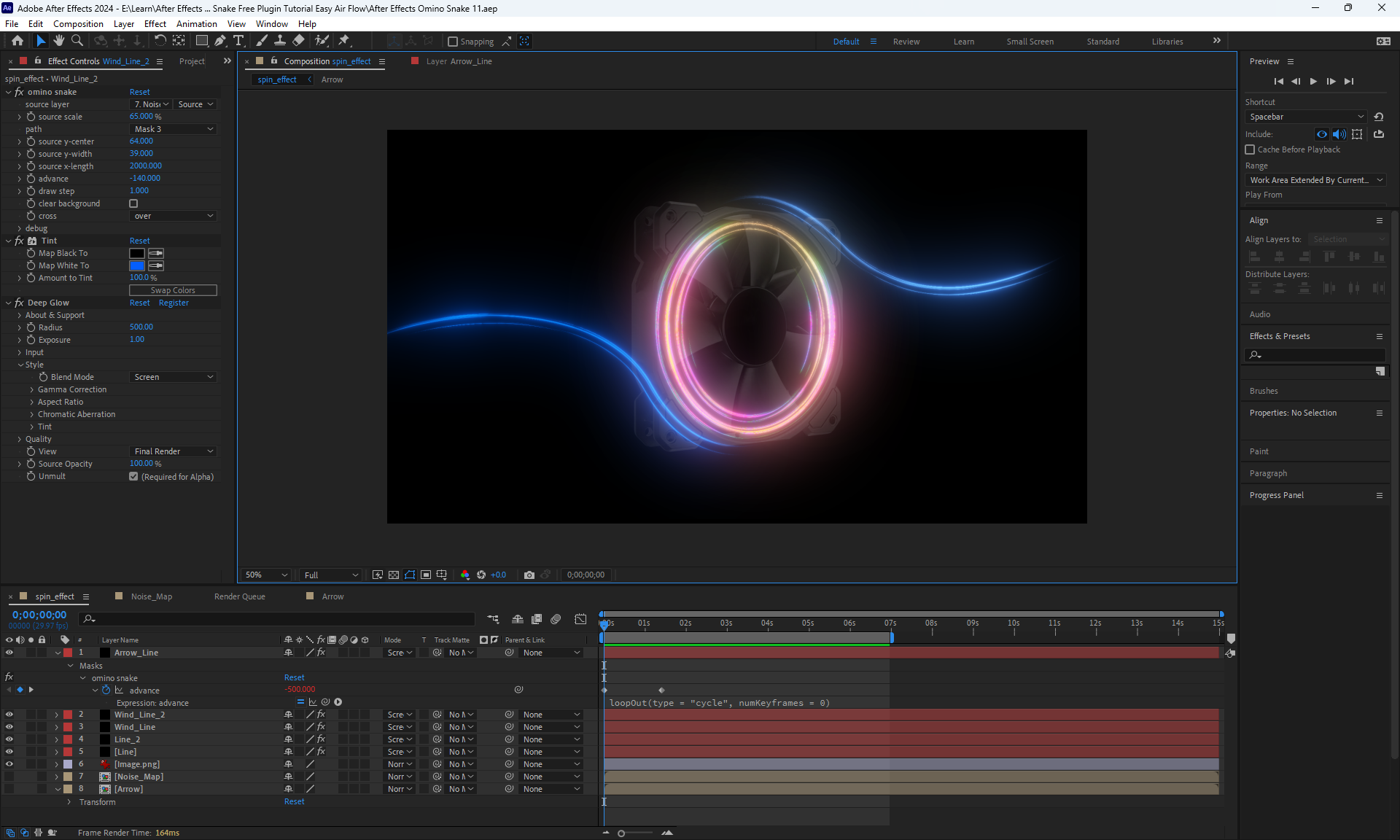Click the Map White To blue swatch
Screen dimensions: 1400x840
[137, 265]
